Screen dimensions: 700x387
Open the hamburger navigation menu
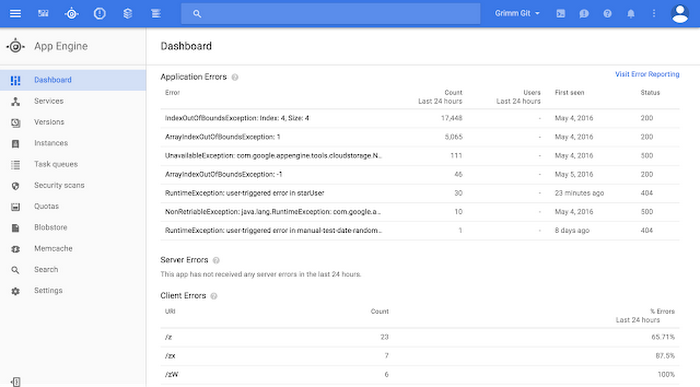click(x=15, y=13)
